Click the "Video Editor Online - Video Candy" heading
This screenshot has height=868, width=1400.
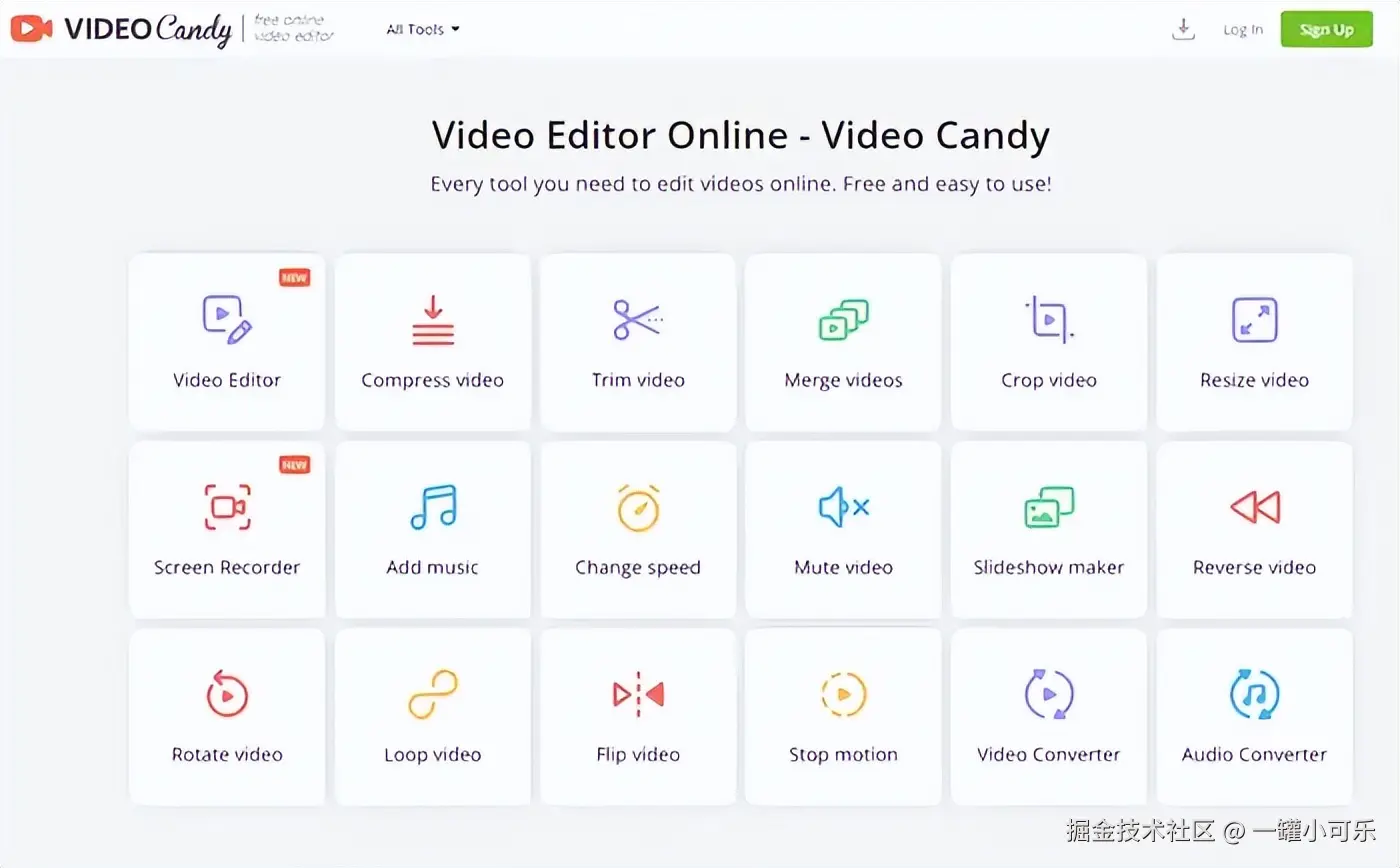[x=741, y=136]
